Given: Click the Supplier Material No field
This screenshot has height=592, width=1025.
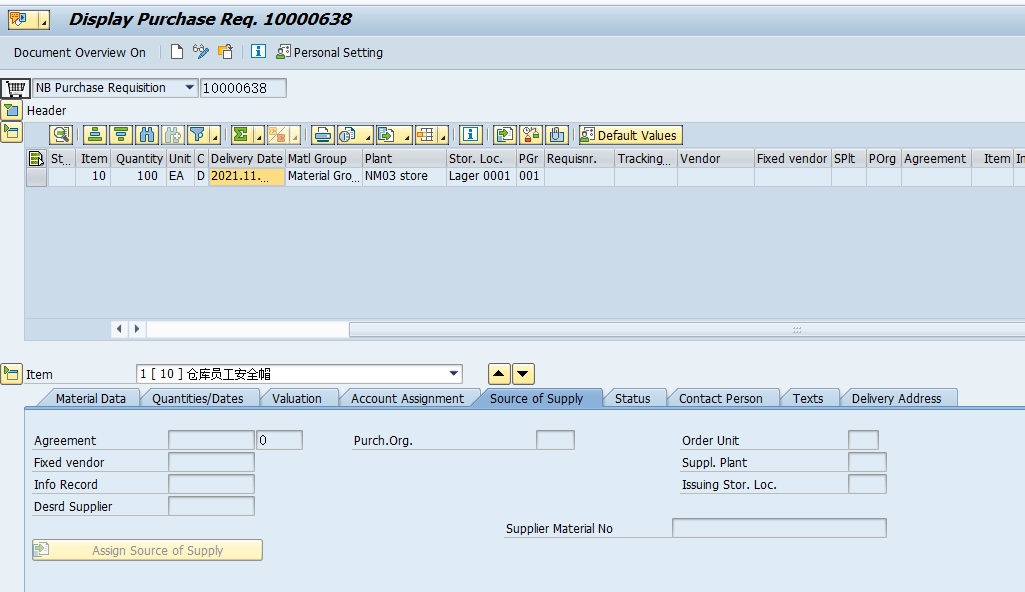Looking at the screenshot, I should pyautogui.click(x=779, y=528).
